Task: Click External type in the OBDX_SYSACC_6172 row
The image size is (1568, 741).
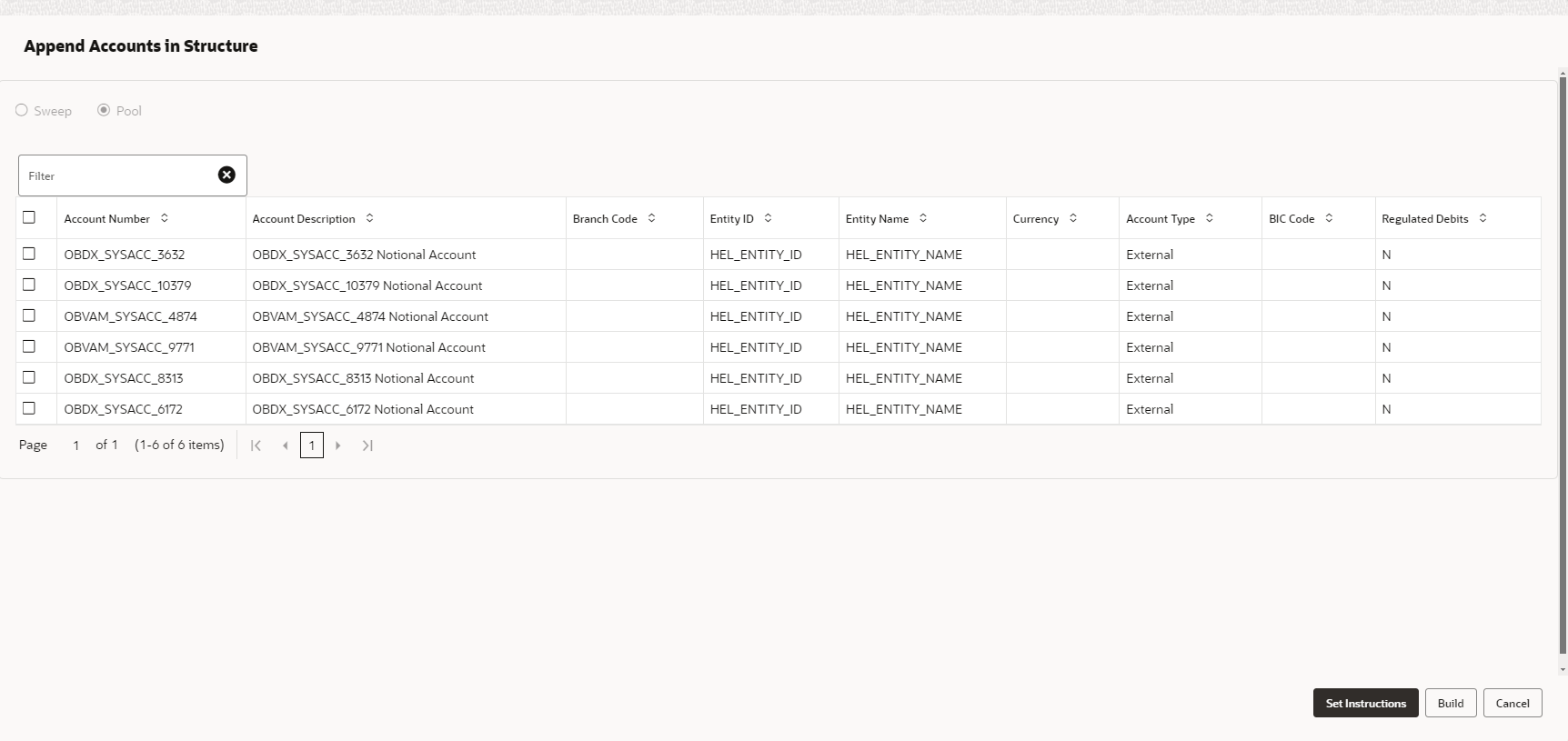Action: click(x=1150, y=409)
